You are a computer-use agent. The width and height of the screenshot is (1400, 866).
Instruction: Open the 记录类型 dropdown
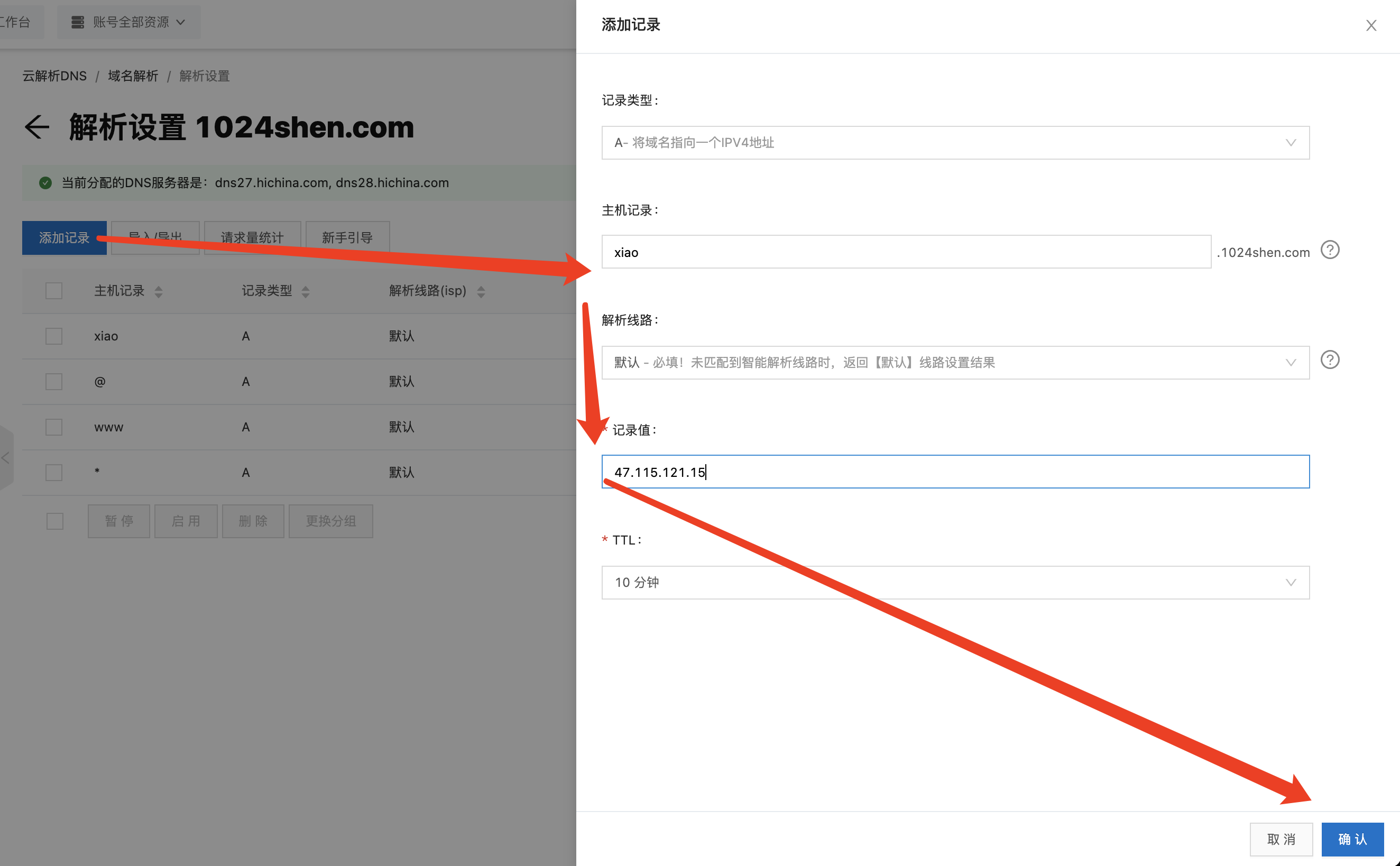coord(955,143)
